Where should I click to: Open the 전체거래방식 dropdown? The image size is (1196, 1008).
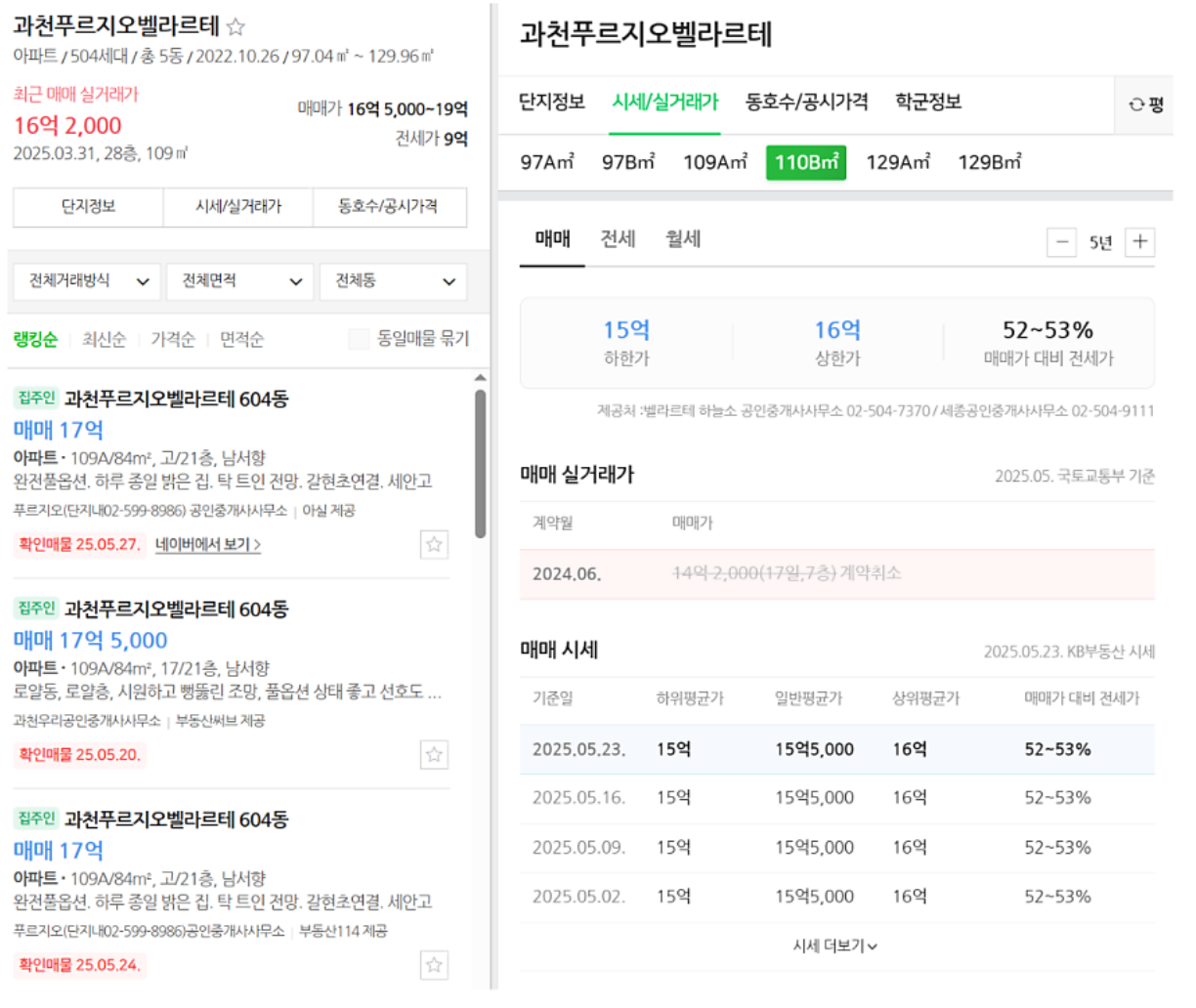point(87,281)
